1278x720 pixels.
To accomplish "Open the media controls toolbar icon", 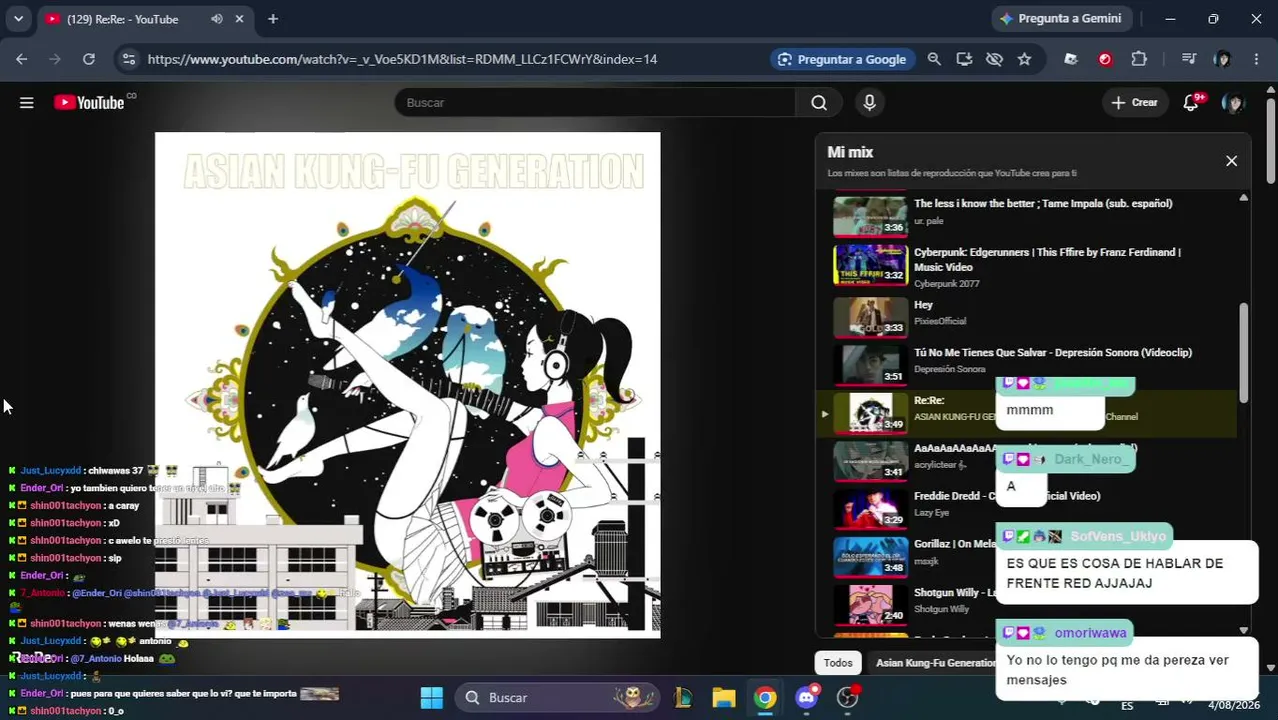I will point(1188,59).
